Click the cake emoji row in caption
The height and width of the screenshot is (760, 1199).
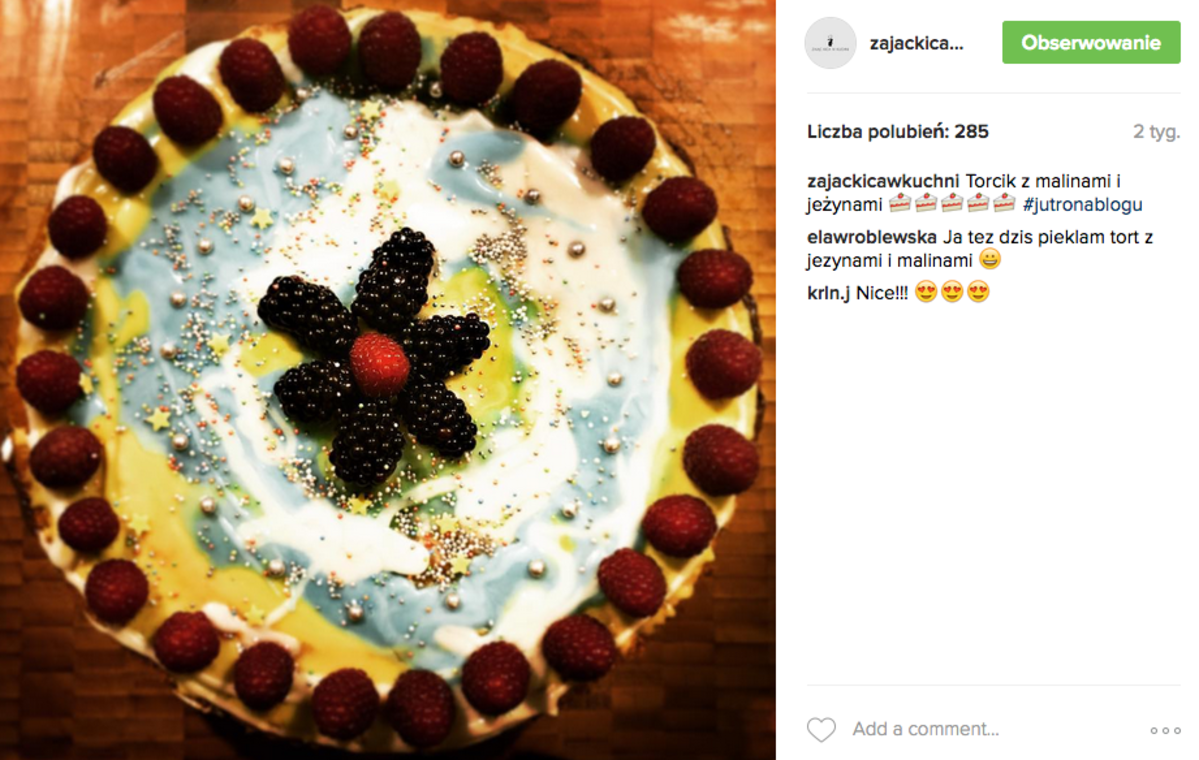pyautogui.click(x=952, y=203)
